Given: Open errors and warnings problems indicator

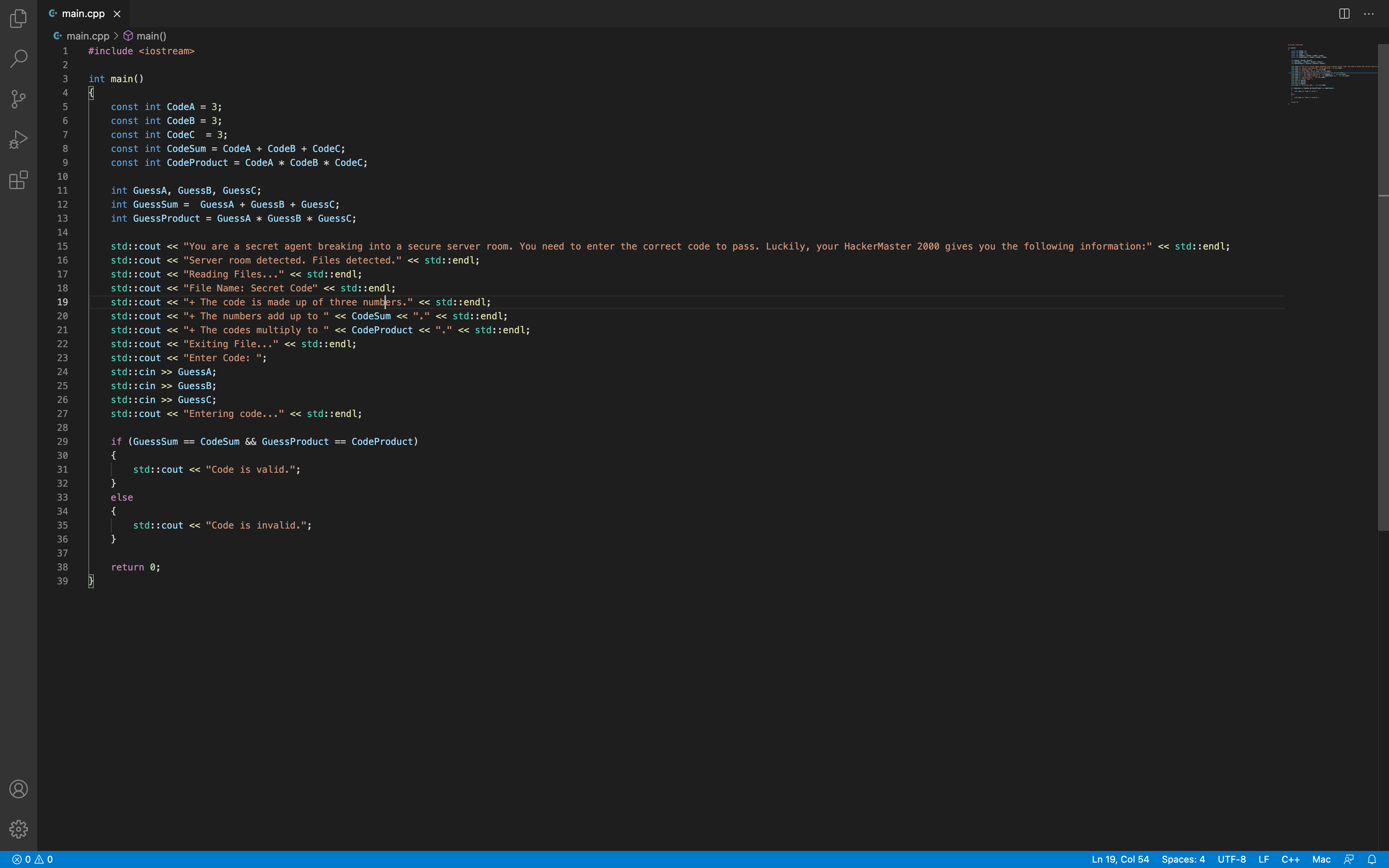Looking at the screenshot, I should point(33,859).
